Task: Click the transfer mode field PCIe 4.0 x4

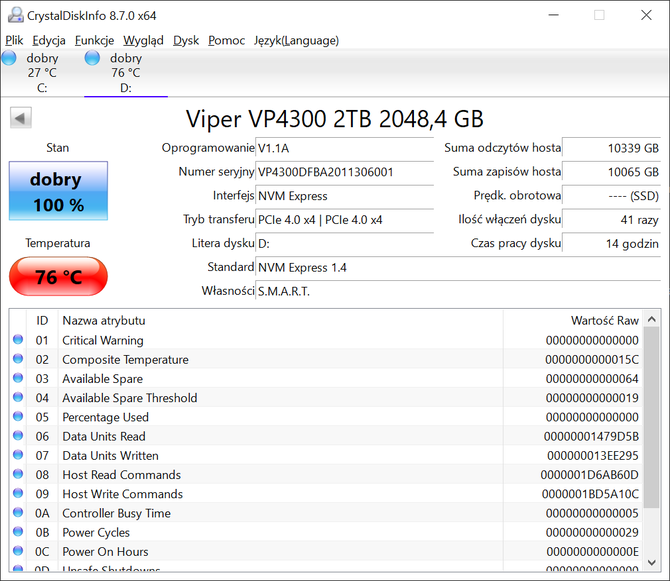Action: click(x=344, y=220)
